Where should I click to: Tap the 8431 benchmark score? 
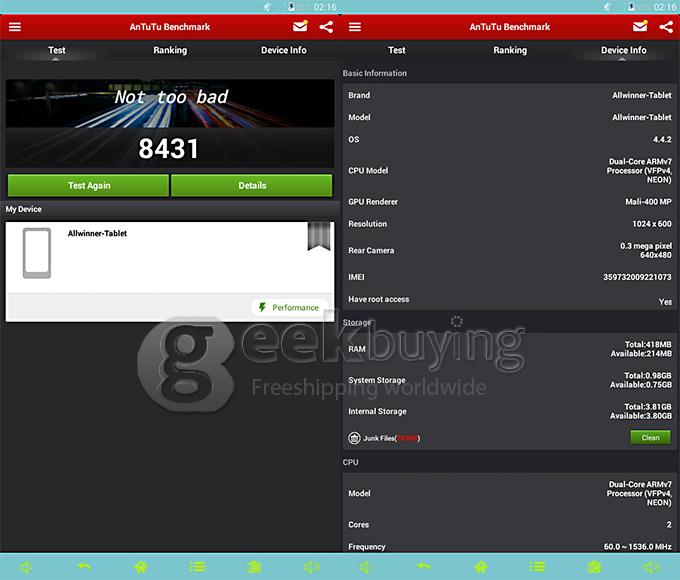(x=168, y=148)
